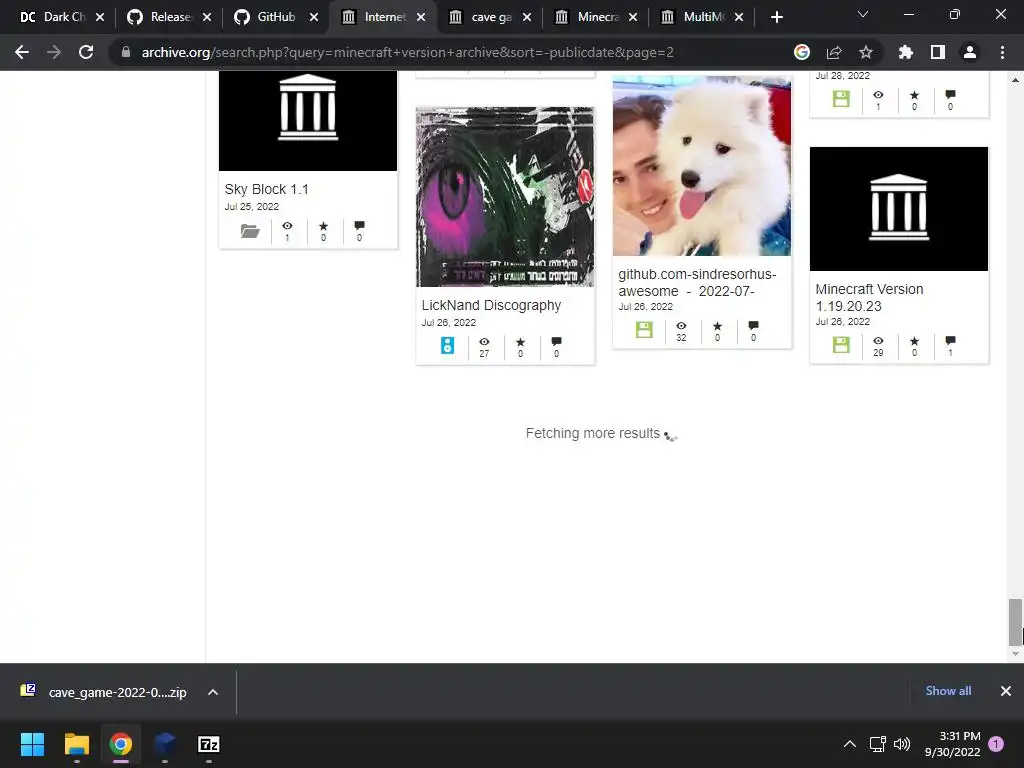
Task: Open File Explorer from the taskbar
Action: coord(76,744)
